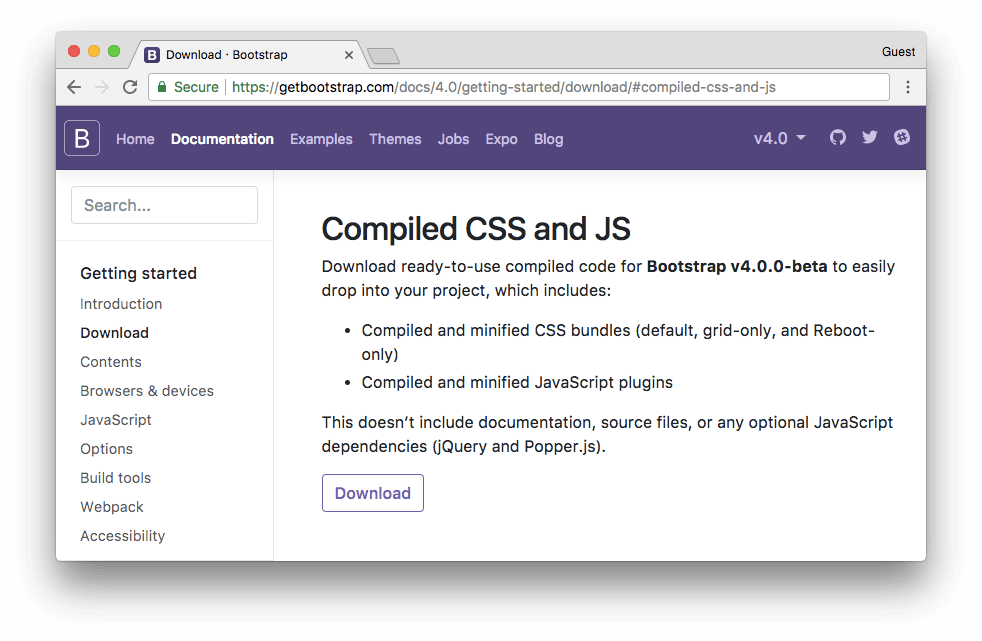Go back with the browser back arrow
This screenshot has height=641, width=982.
(74, 87)
